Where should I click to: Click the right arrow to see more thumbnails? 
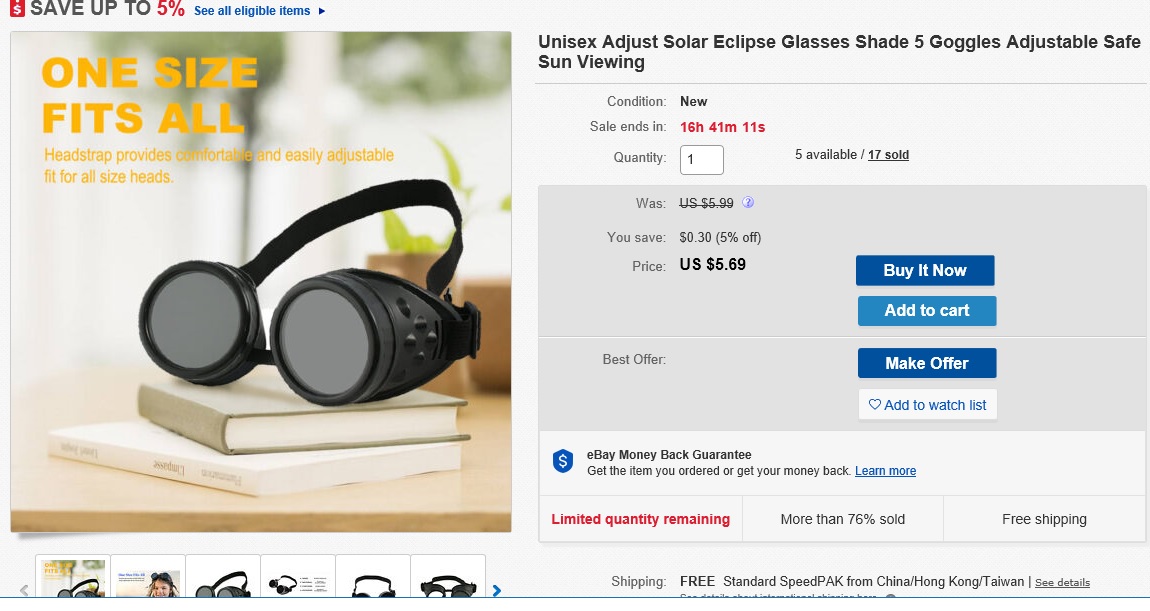[497, 591]
